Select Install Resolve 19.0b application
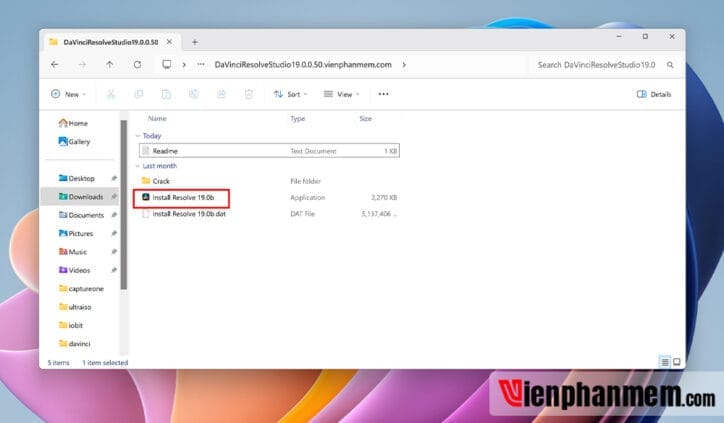The image size is (724, 423). tap(269, 198)
